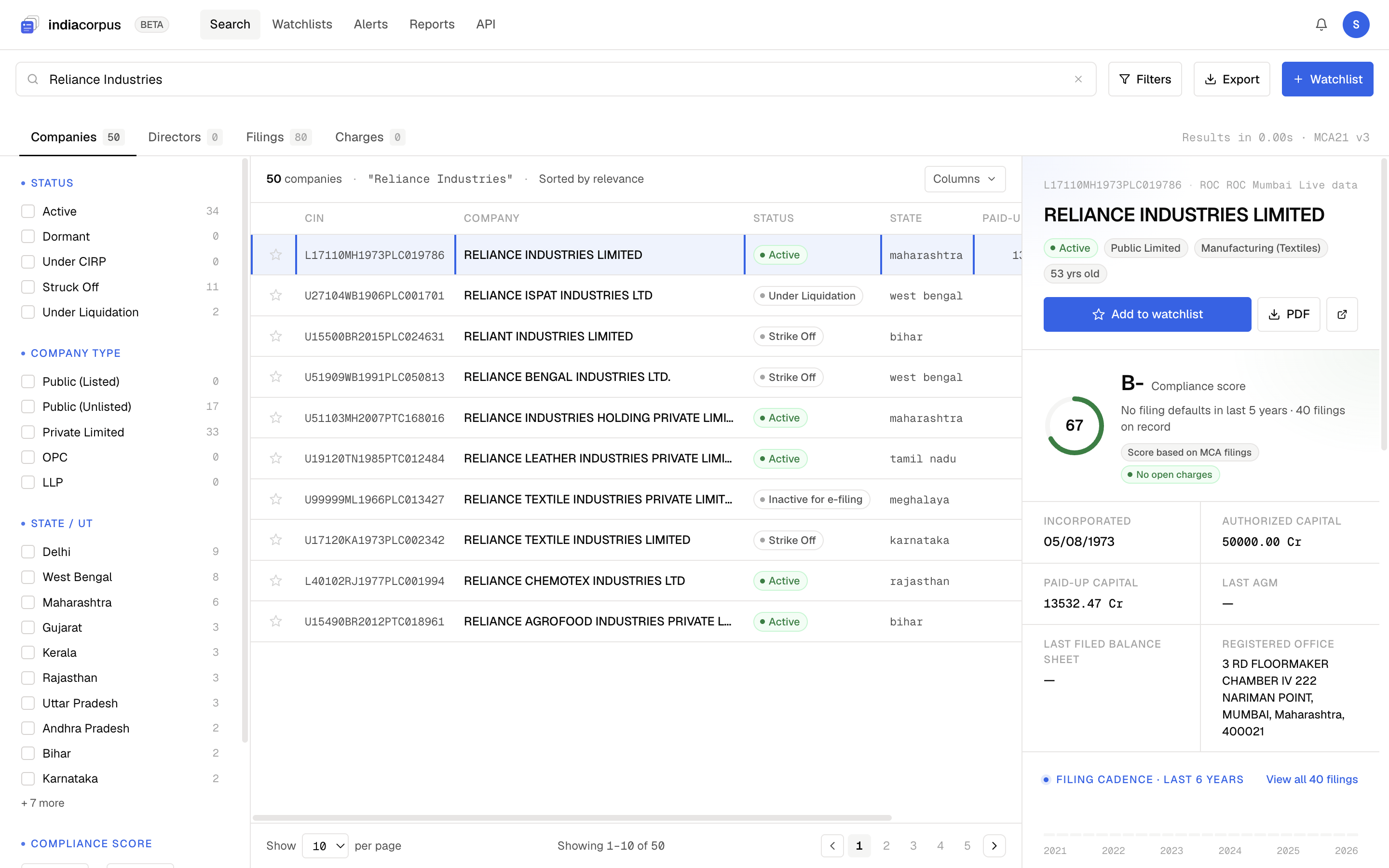This screenshot has height=868, width=1389.
Task: Star RELIANCE ISPAT INDUSTRIES LTD row
Action: coord(276,295)
